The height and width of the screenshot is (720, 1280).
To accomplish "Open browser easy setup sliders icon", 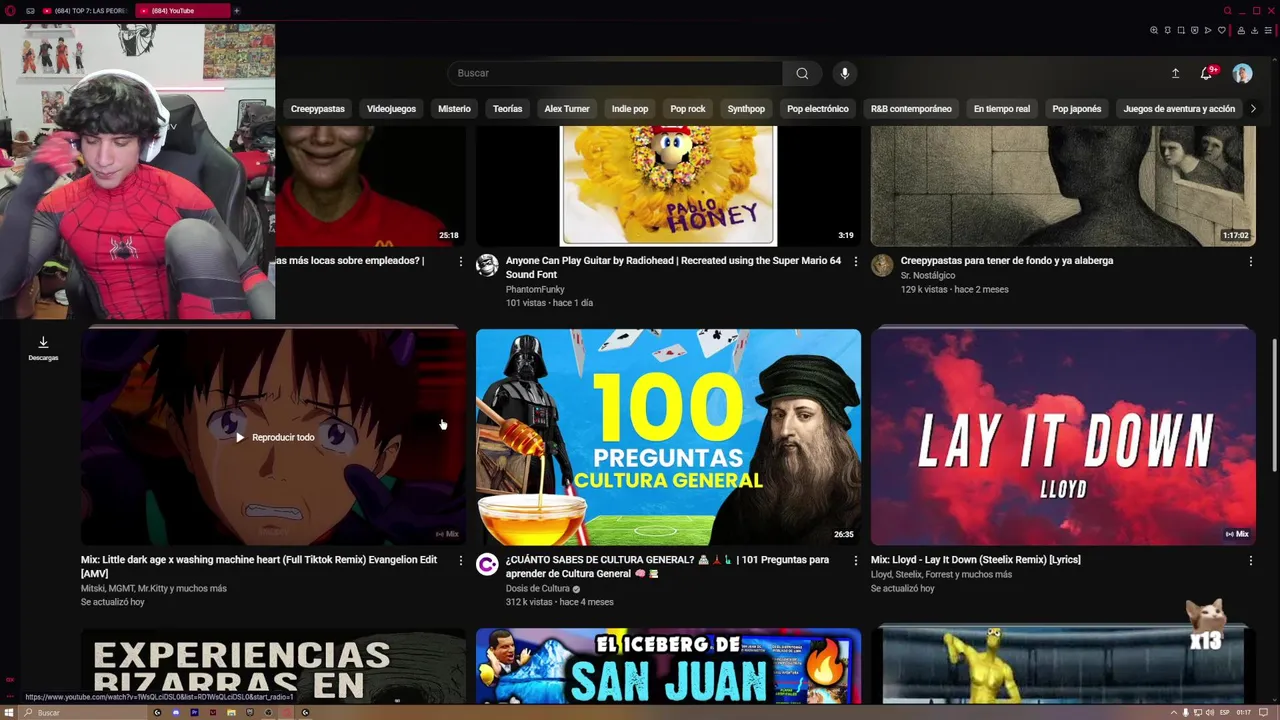I will pyautogui.click(x=1268, y=30).
